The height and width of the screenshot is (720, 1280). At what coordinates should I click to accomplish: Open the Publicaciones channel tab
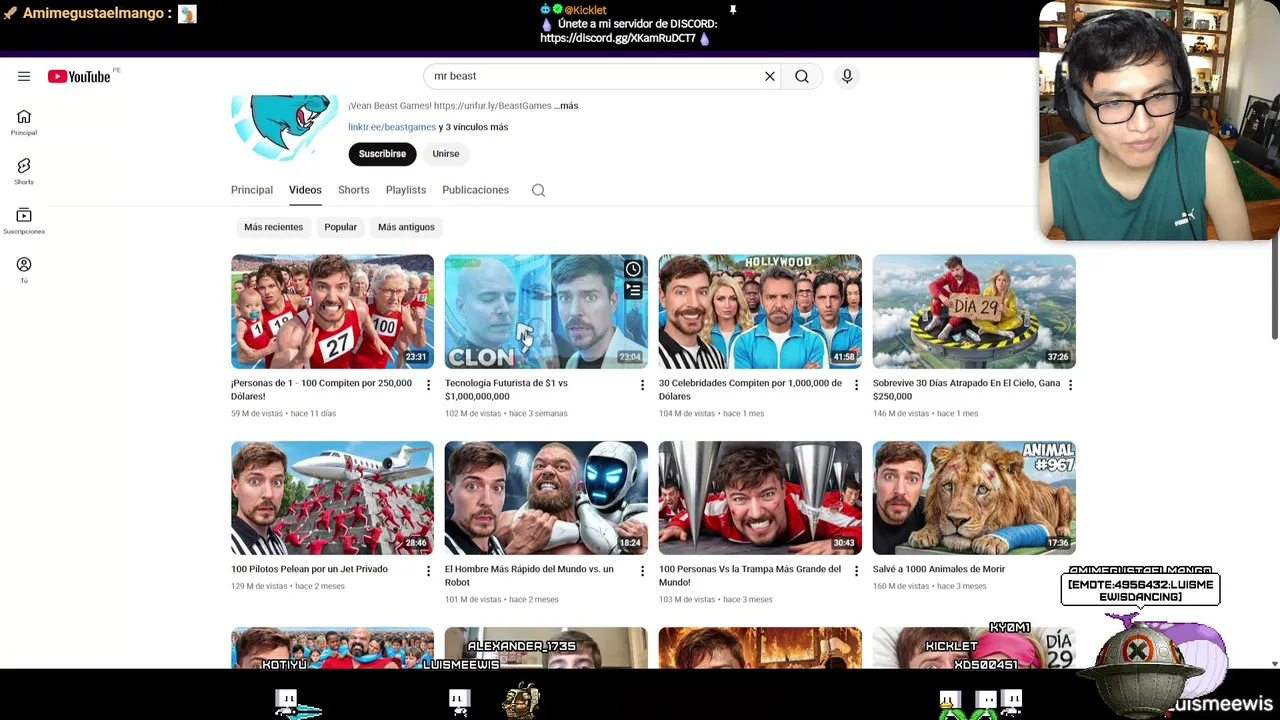tap(475, 190)
